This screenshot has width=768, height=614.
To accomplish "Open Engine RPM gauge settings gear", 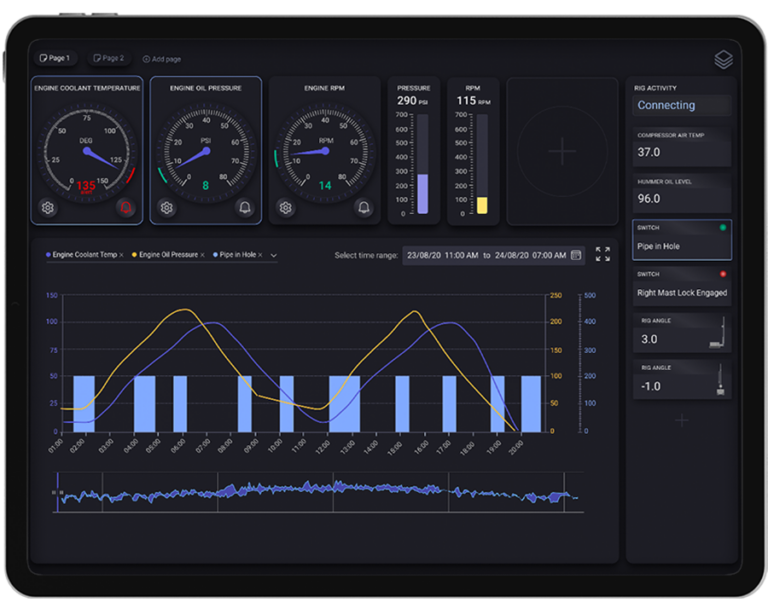I will click(x=285, y=208).
